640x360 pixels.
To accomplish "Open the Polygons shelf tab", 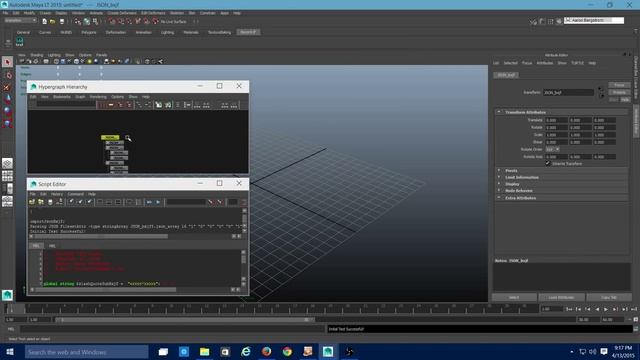I will point(89,32).
